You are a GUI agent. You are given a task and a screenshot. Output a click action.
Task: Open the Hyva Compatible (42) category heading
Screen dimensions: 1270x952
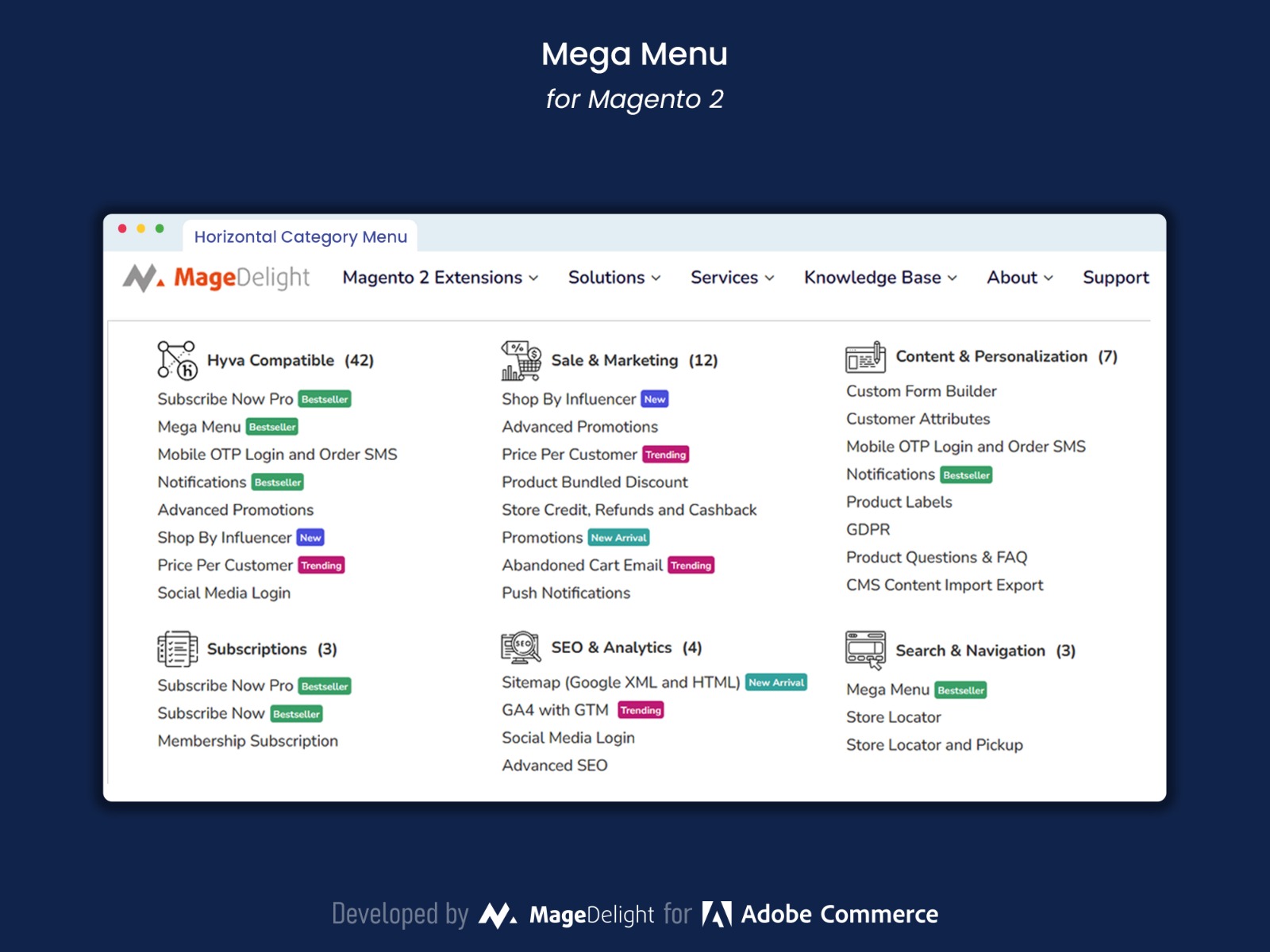[x=291, y=360]
